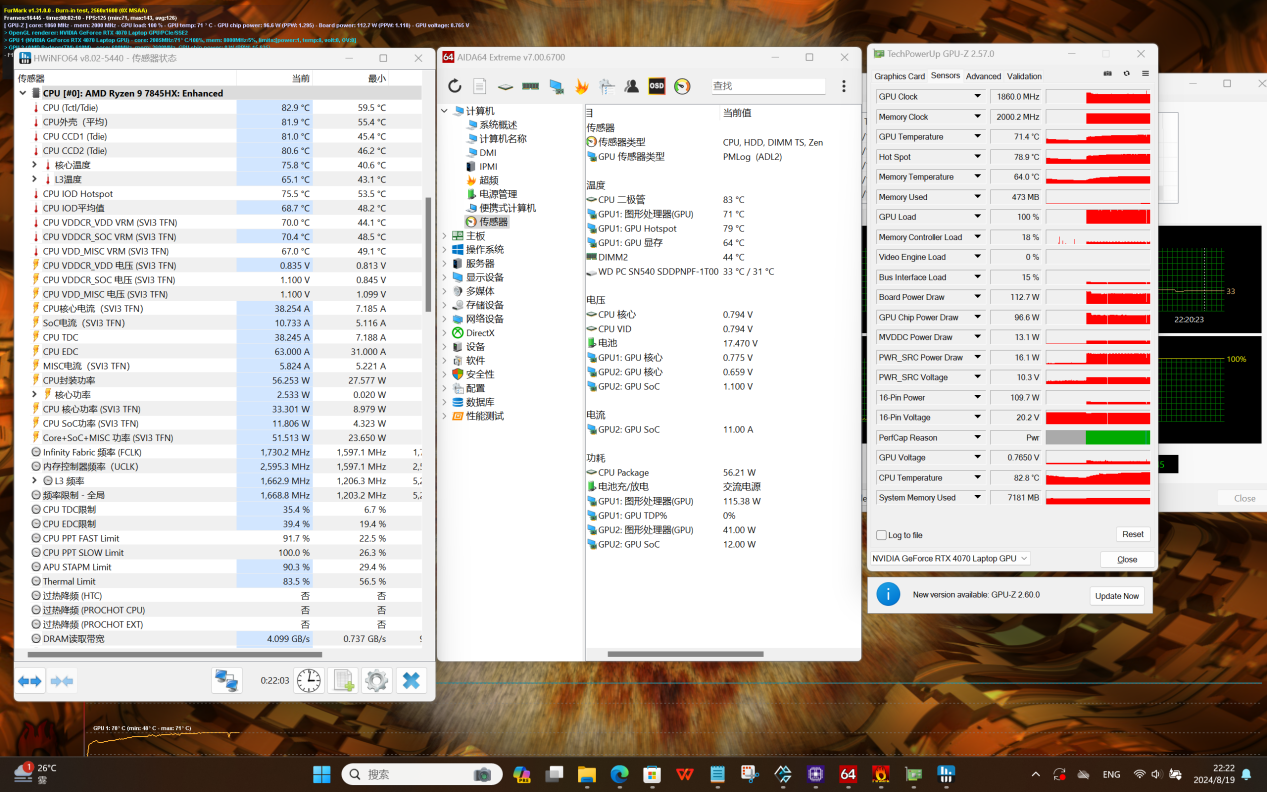Click the AIDA64 查找 search field
The height and width of the screenshot is (792, 1267).
click(768, 86)
